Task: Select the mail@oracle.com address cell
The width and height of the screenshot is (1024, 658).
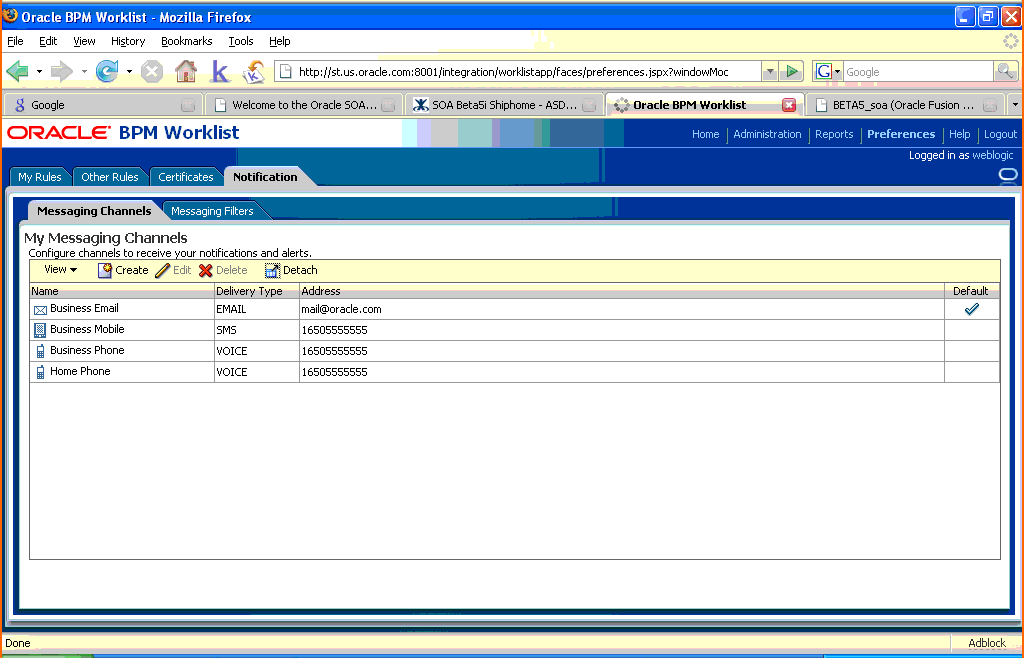Action: pos(622,309)
